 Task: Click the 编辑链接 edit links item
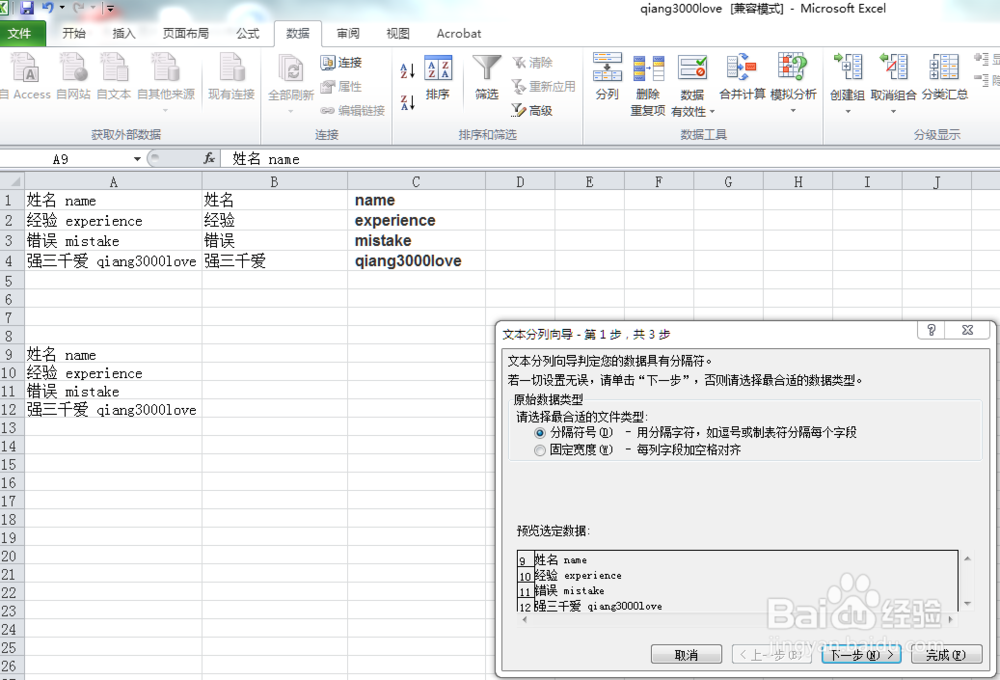[353, 110]
